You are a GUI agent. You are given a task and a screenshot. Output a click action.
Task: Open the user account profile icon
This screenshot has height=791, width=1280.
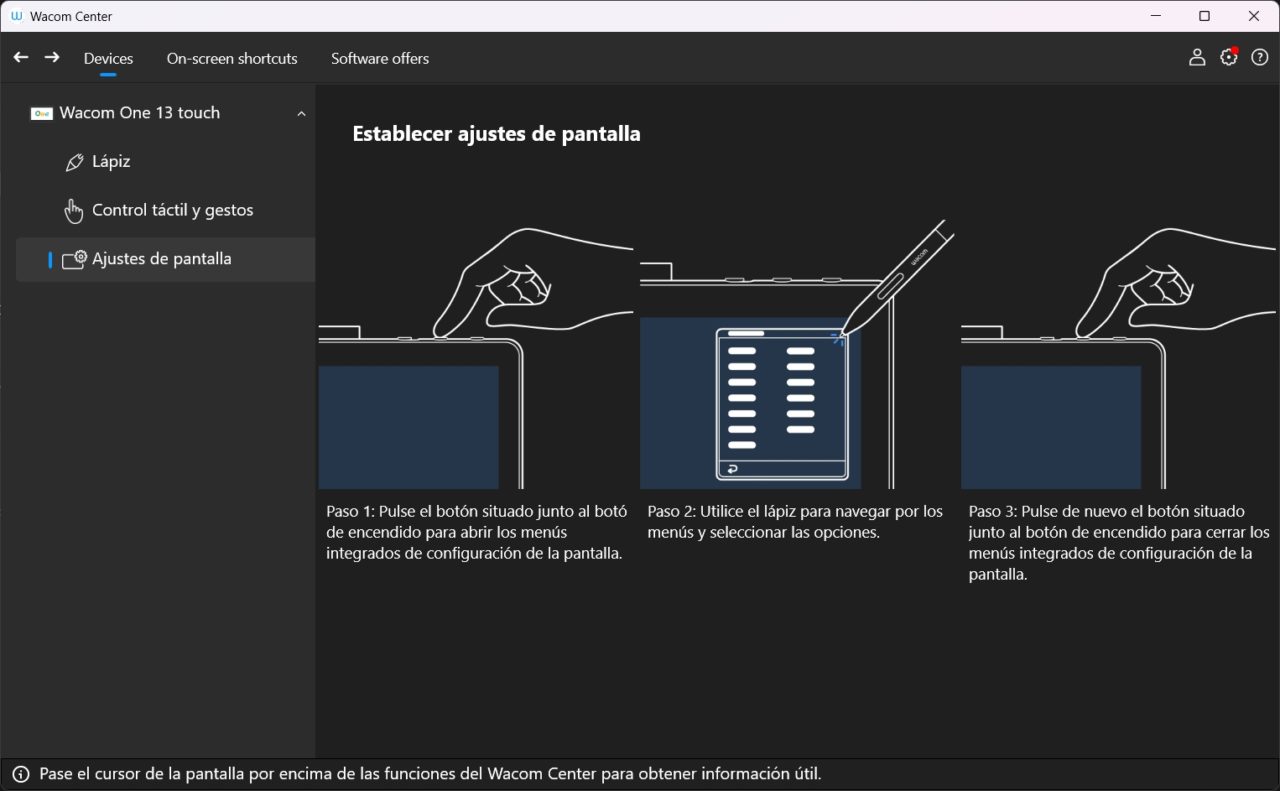click(x=1197, y=58)
